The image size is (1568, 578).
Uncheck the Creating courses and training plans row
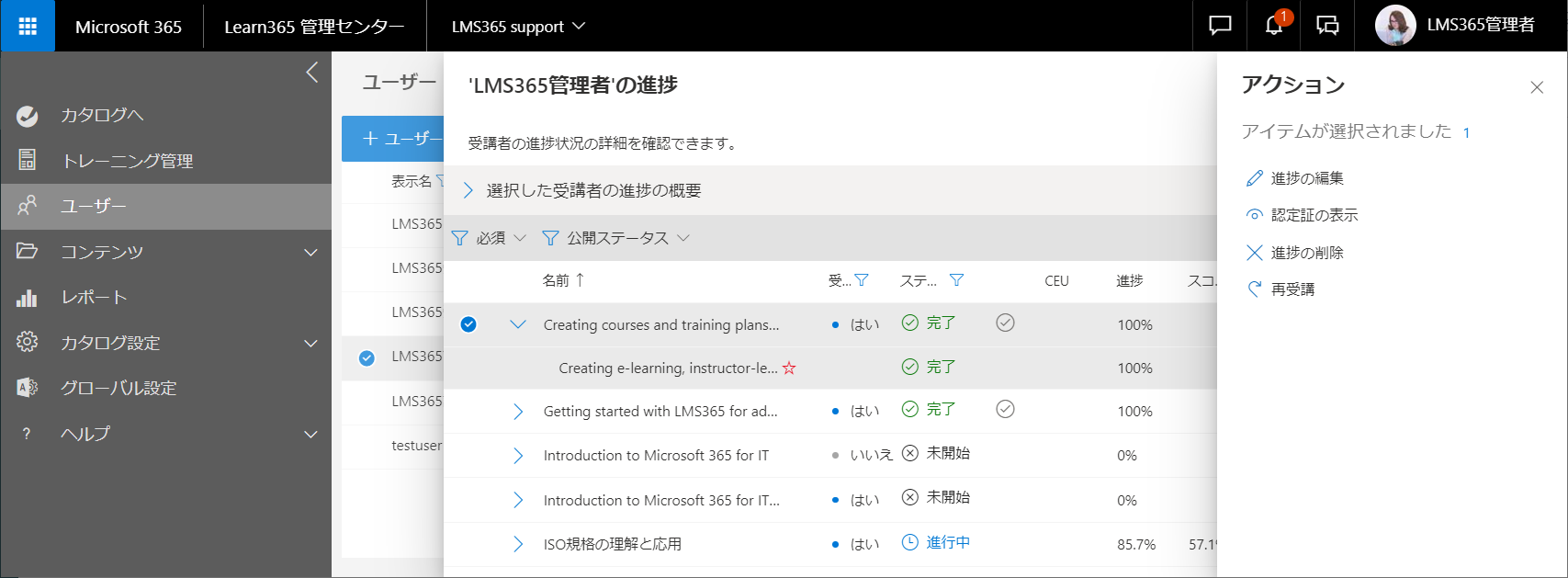pyautogui.click(x=468, y=324)
